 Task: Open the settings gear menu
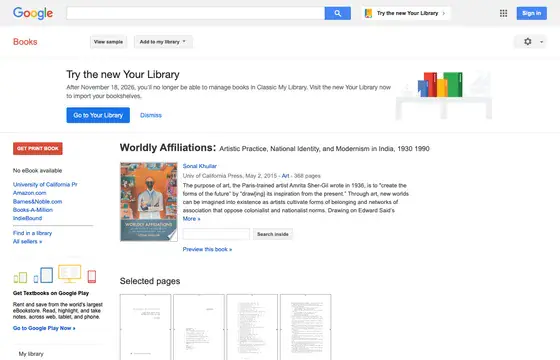(x=528, y=42)
